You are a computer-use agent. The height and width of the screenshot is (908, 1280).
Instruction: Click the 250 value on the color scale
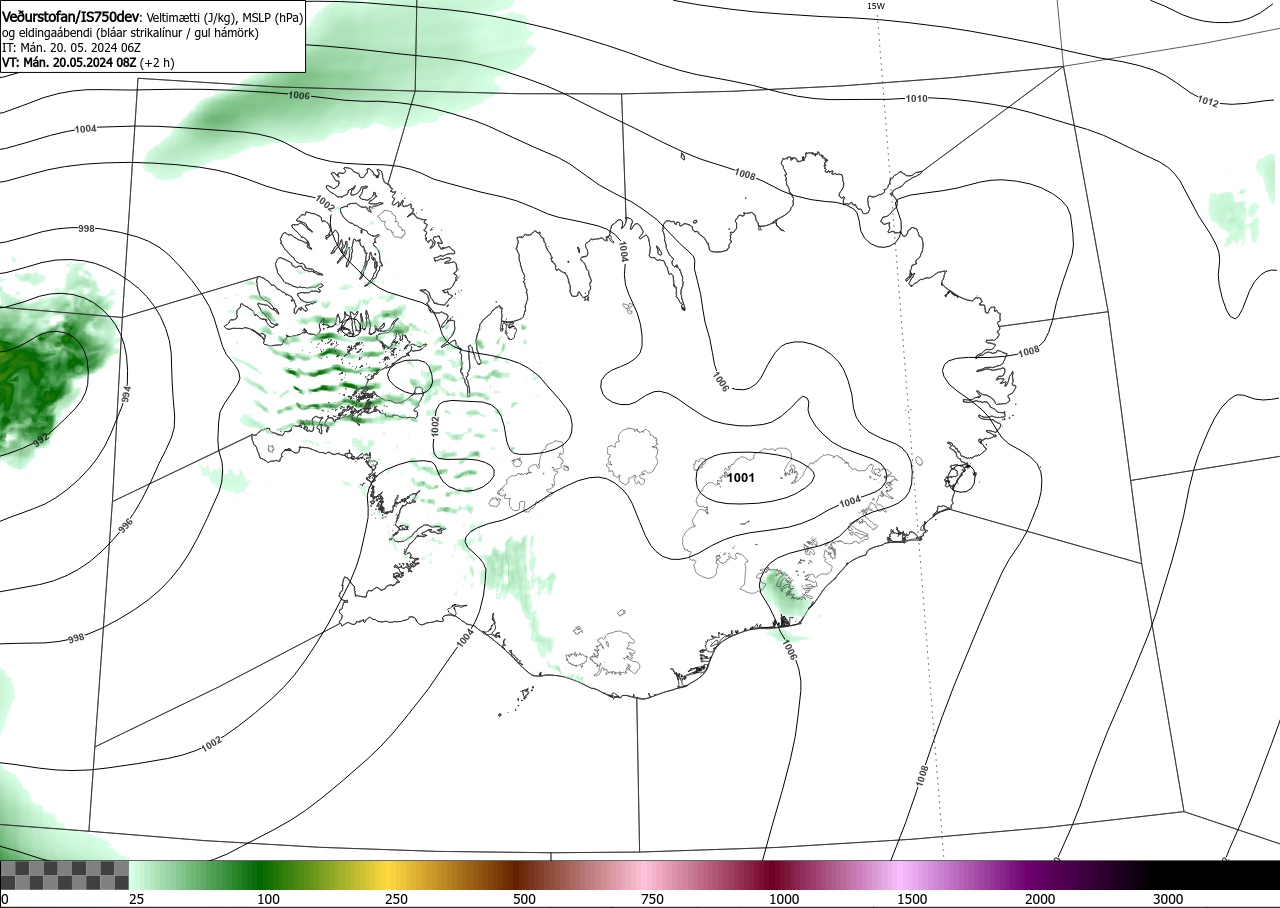[396, 899]
